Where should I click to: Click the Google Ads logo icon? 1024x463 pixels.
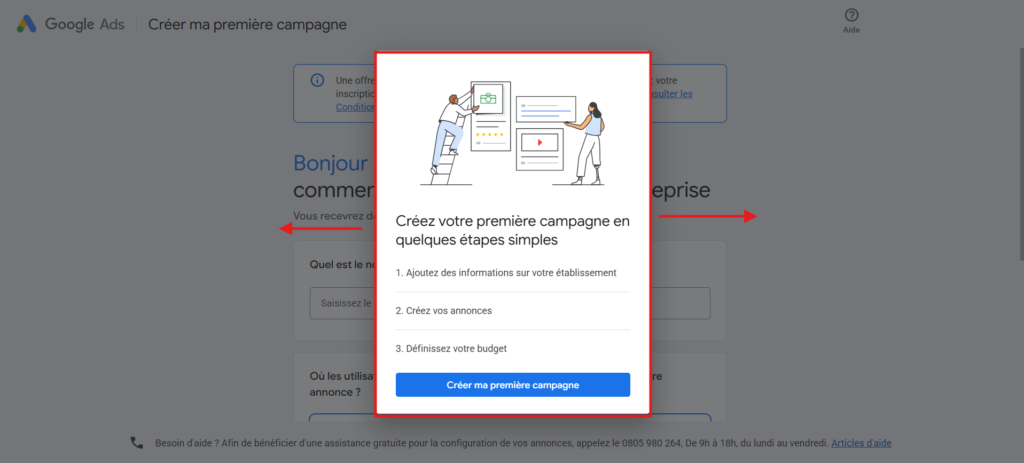(27, 24)
